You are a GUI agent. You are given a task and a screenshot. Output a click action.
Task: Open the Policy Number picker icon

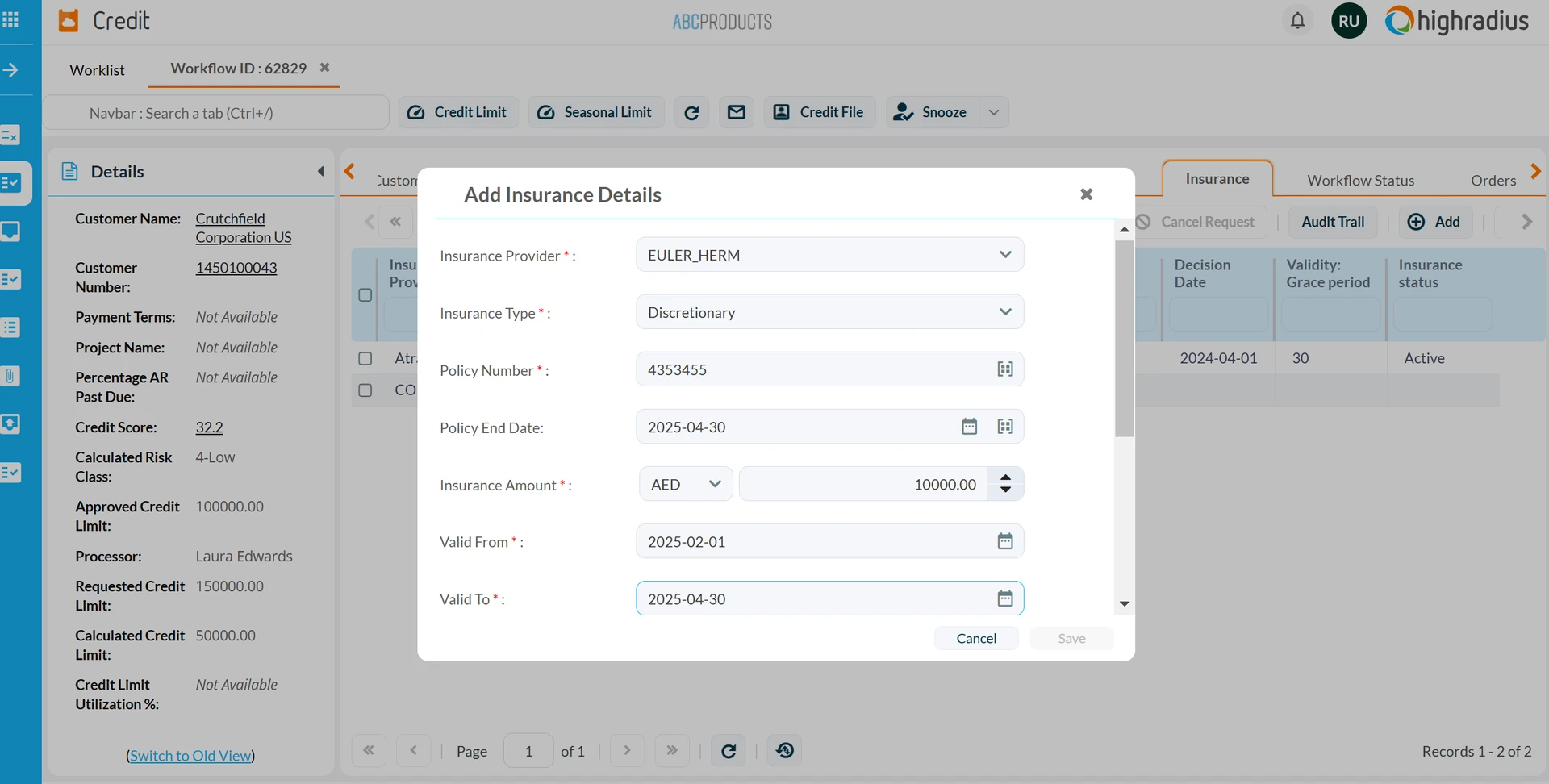tap(1005, 369)
